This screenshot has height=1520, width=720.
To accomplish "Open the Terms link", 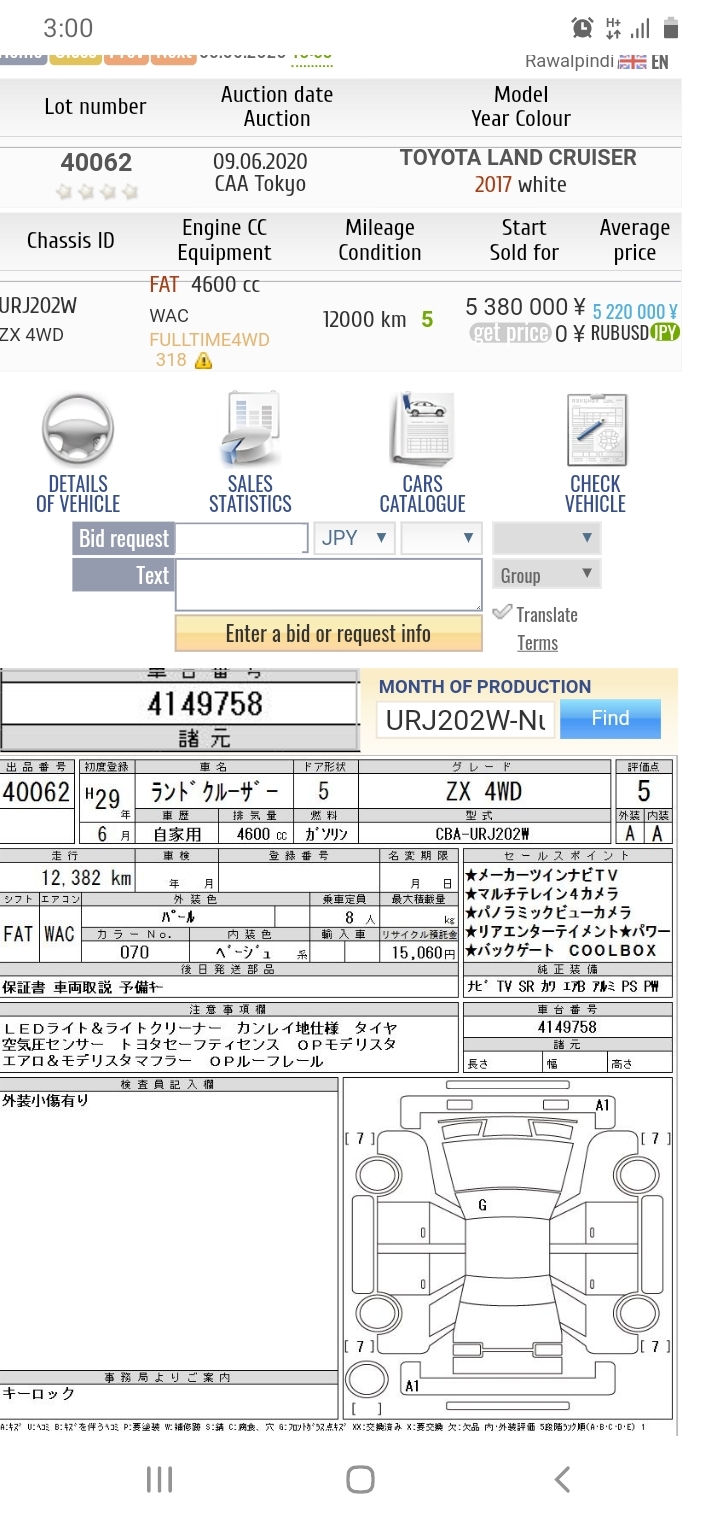I will coord(537,643).
